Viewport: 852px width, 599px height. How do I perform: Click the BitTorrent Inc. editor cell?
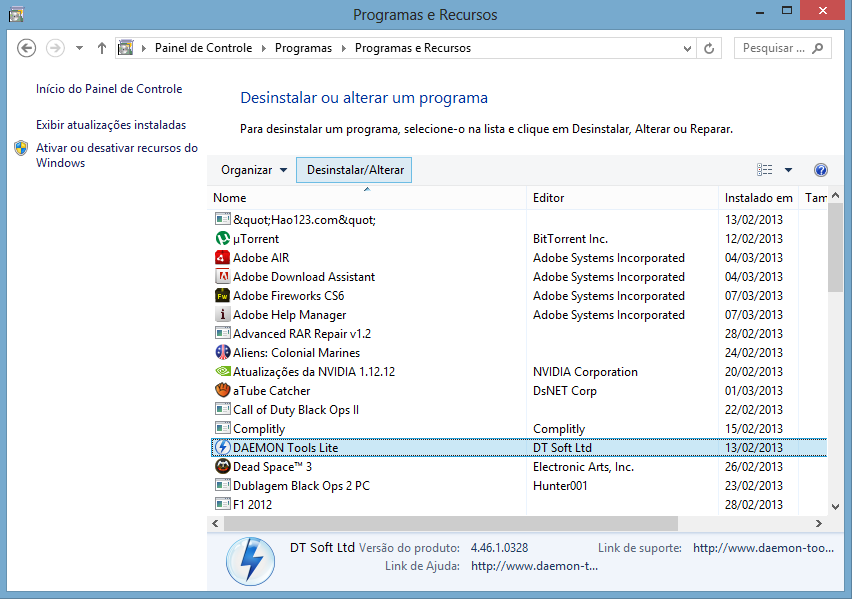pos(570,239)
